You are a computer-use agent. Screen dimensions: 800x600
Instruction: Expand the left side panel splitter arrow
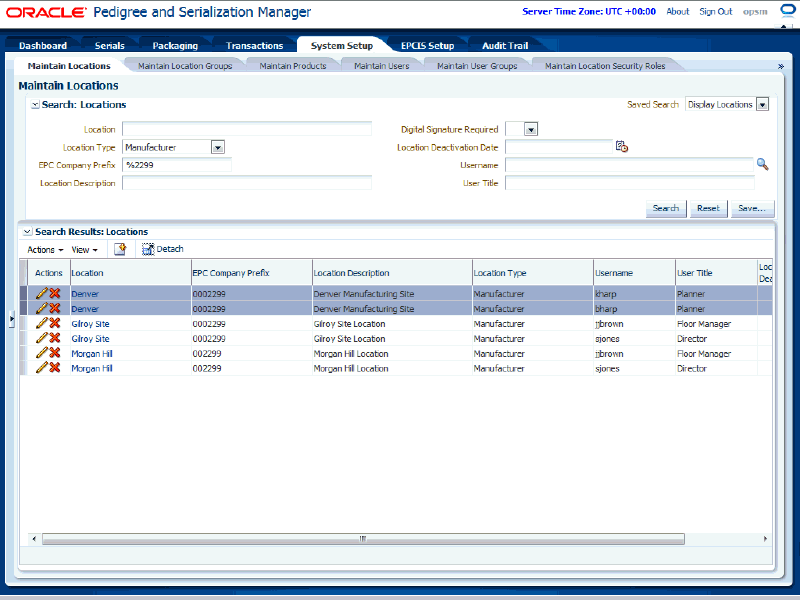coord(11,319)
